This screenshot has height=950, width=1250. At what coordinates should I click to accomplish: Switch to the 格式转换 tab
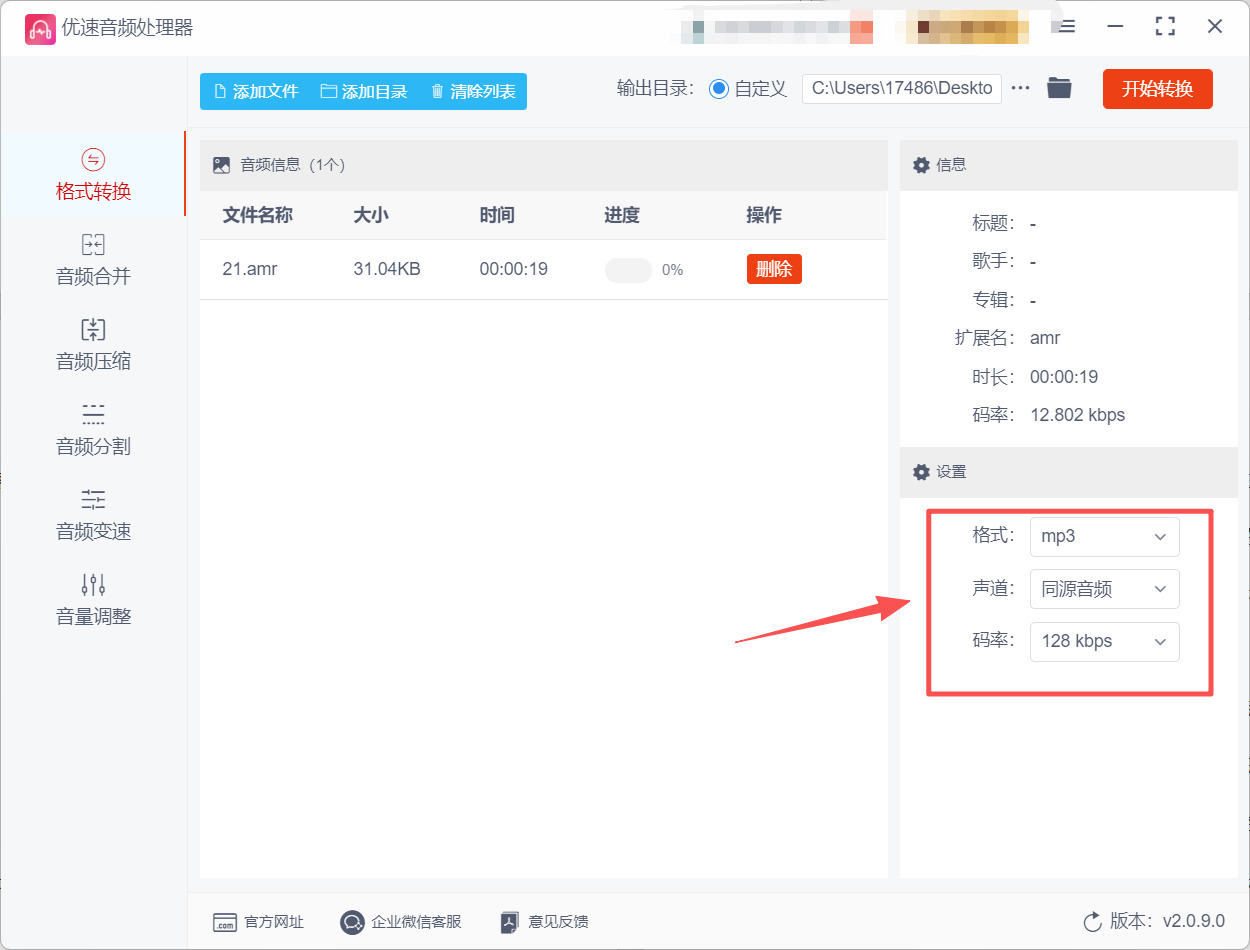coord(93,174)
